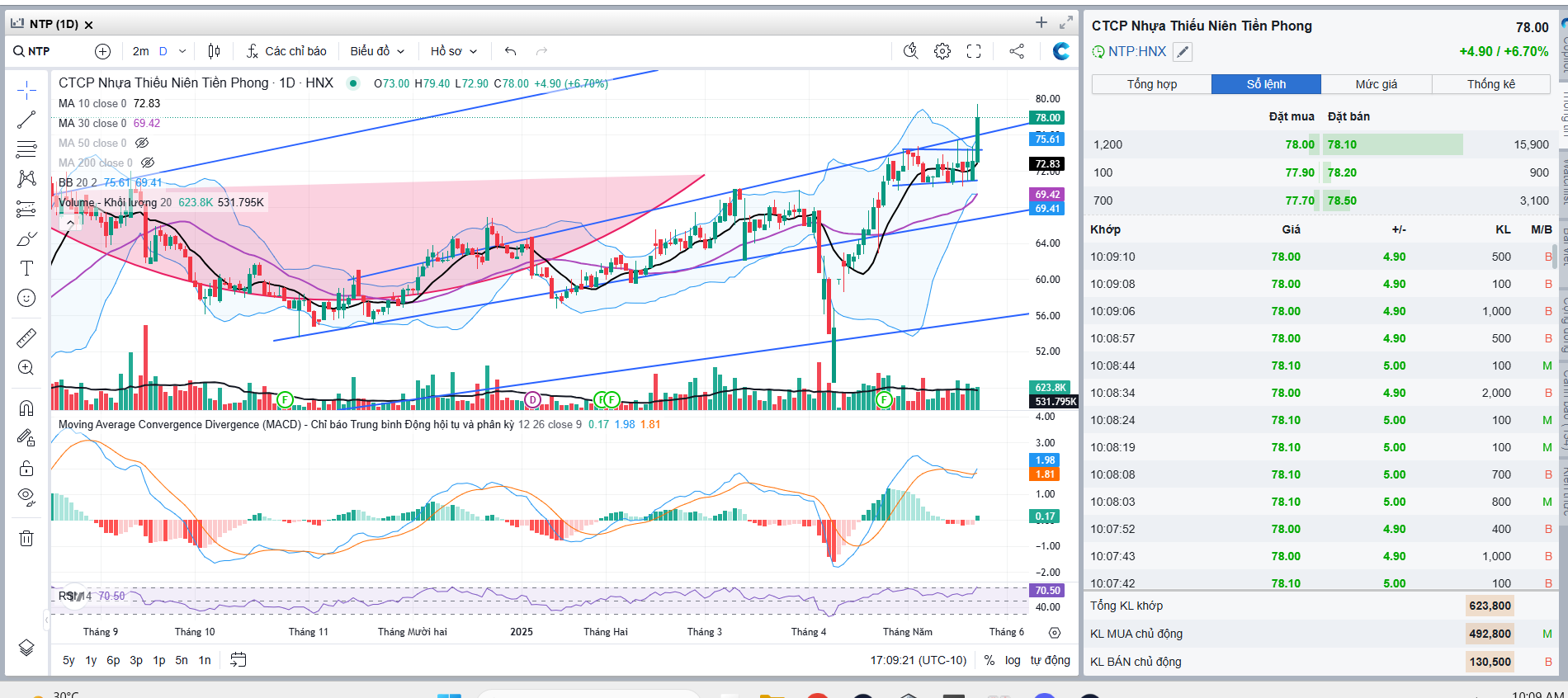Click the trash icon to remove drawings
Screen dimensions: 1568x698
[26, 539]
